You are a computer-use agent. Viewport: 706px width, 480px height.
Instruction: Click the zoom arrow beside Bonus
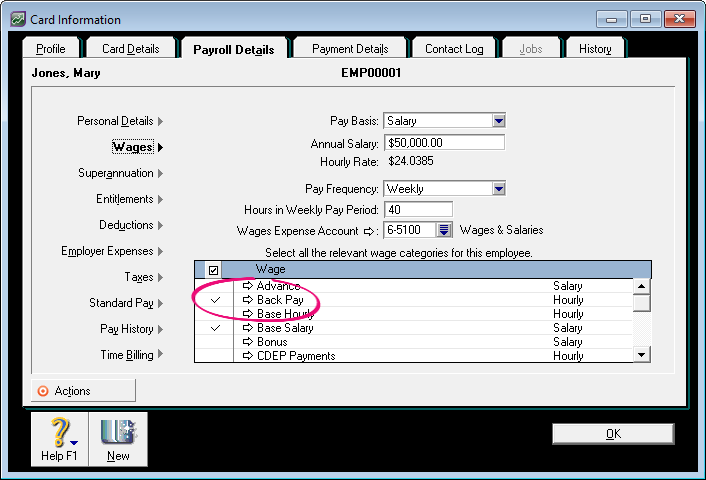click(x=247, y=342)
